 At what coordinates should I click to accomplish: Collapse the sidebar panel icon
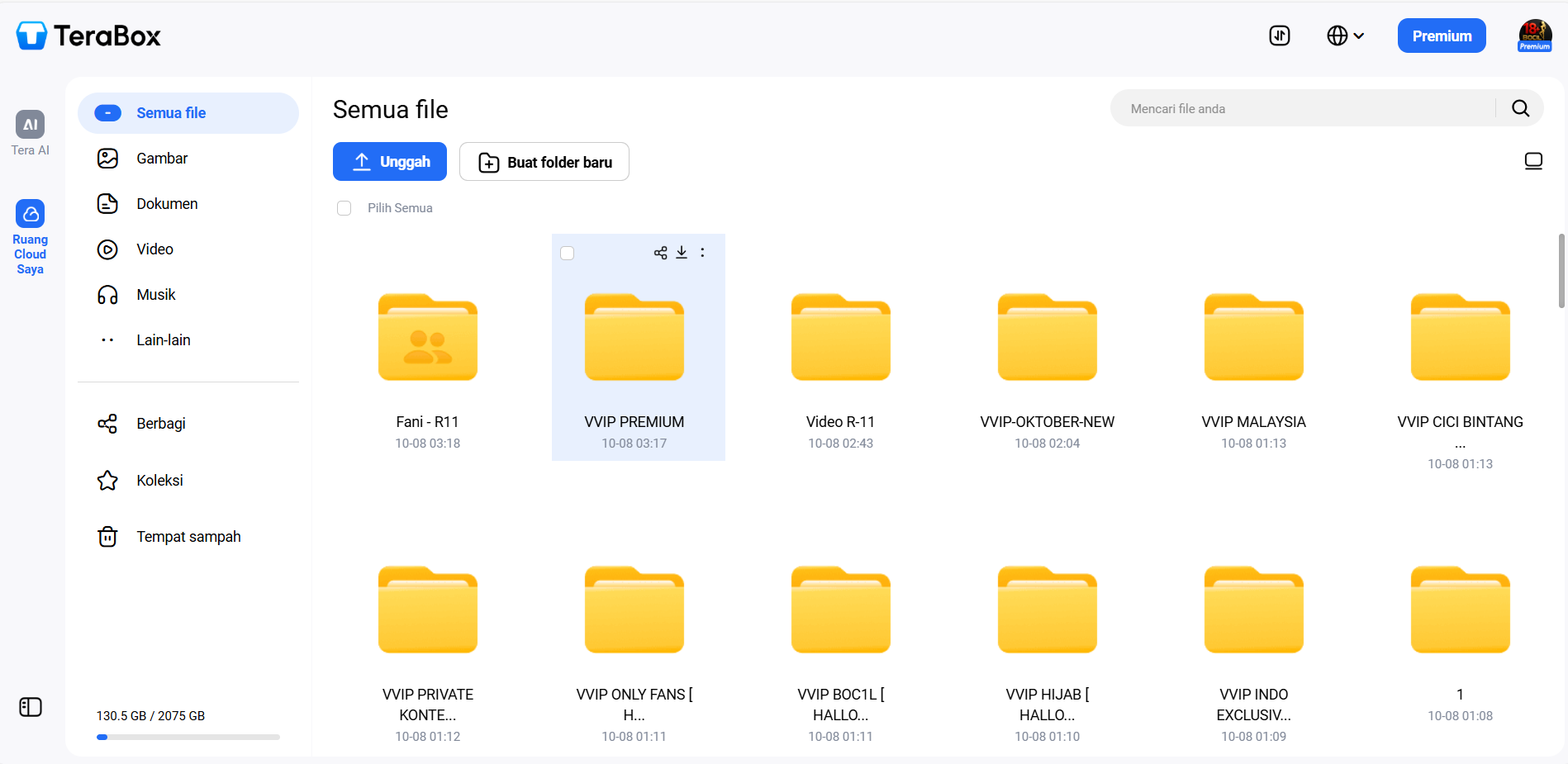tap(31, 707)
